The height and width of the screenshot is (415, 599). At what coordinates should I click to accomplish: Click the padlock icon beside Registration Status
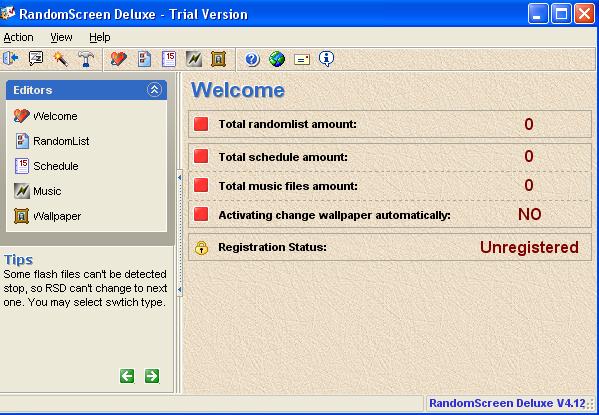pyautogui.click(x=201, y=248)
